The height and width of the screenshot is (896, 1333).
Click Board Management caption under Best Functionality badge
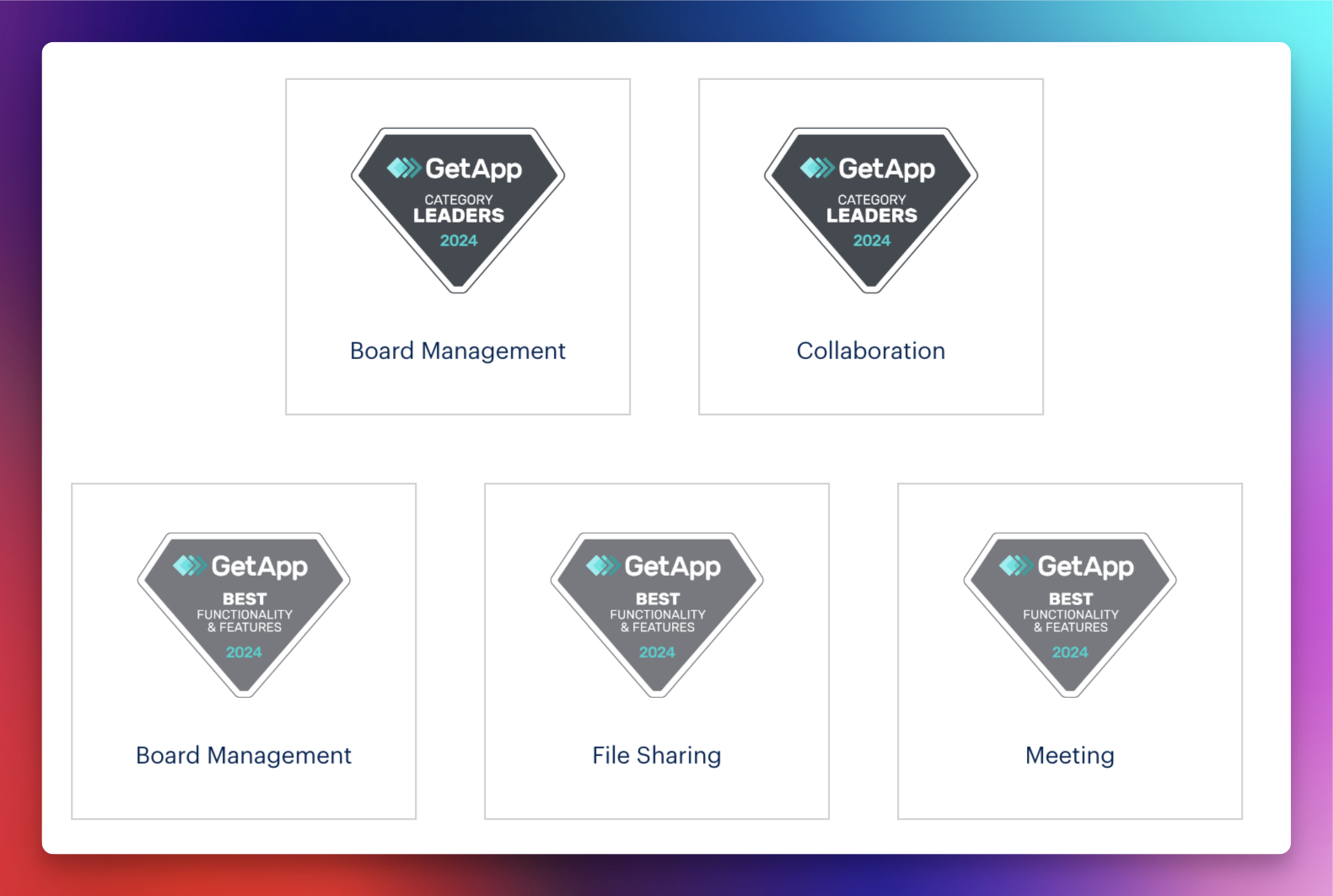(244, 755)
